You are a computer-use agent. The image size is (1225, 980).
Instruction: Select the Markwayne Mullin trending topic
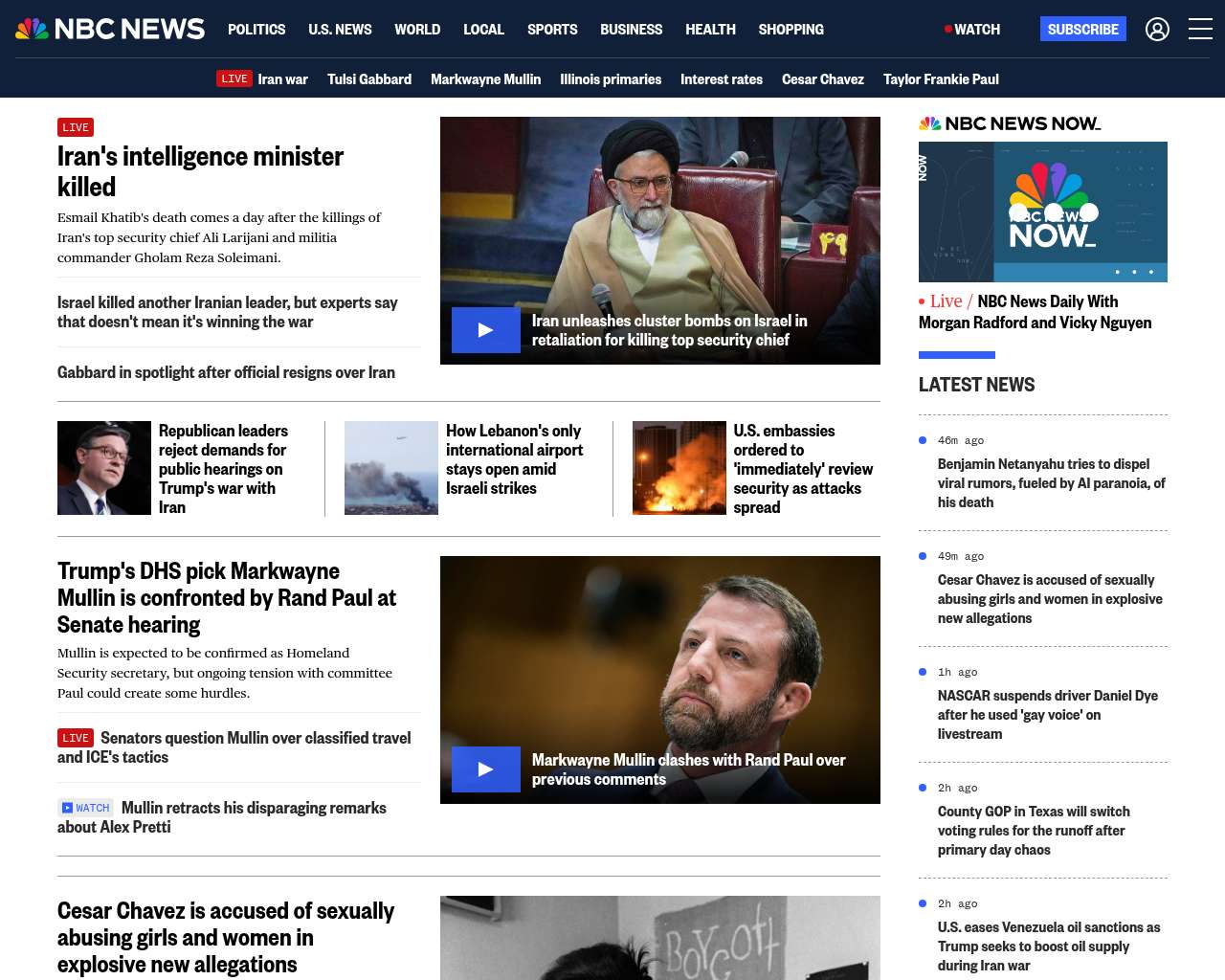pyautogui.click(x=485, y=78)
